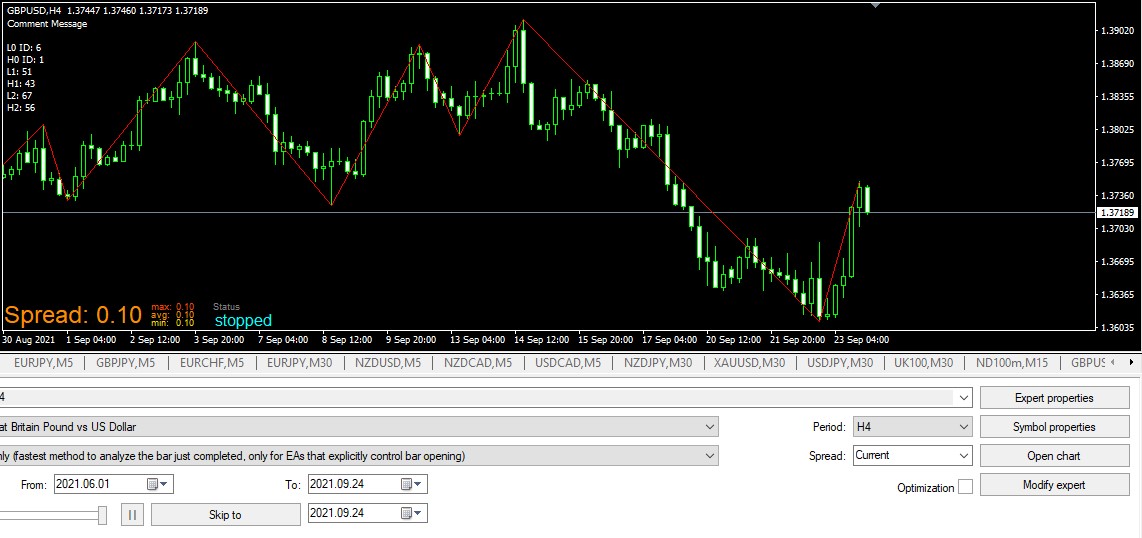Open the Skip to date calendar picker

tap(412, 513)
